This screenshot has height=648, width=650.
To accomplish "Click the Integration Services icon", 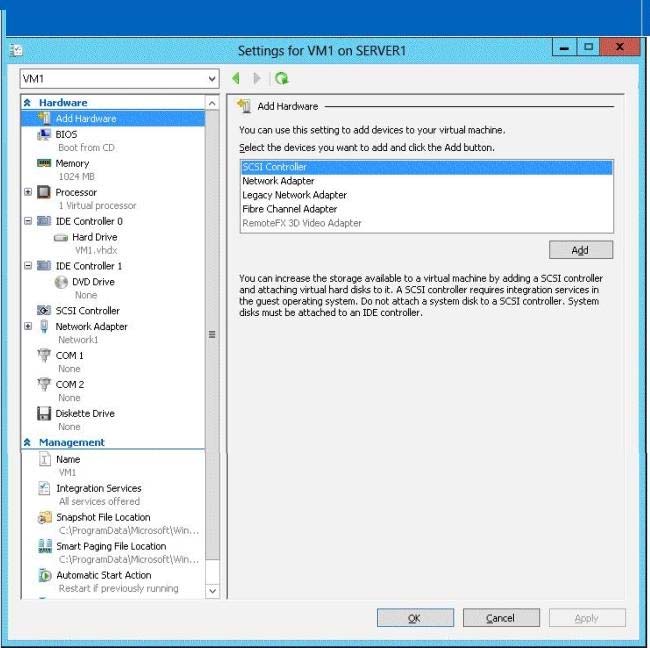I will tap(44, 488).
